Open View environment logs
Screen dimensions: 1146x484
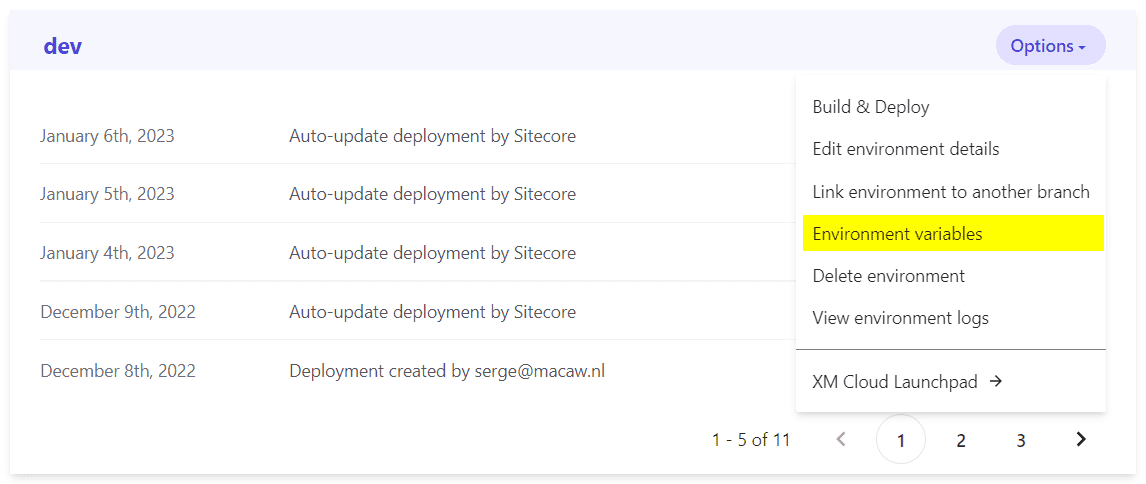tap(900, 318)
